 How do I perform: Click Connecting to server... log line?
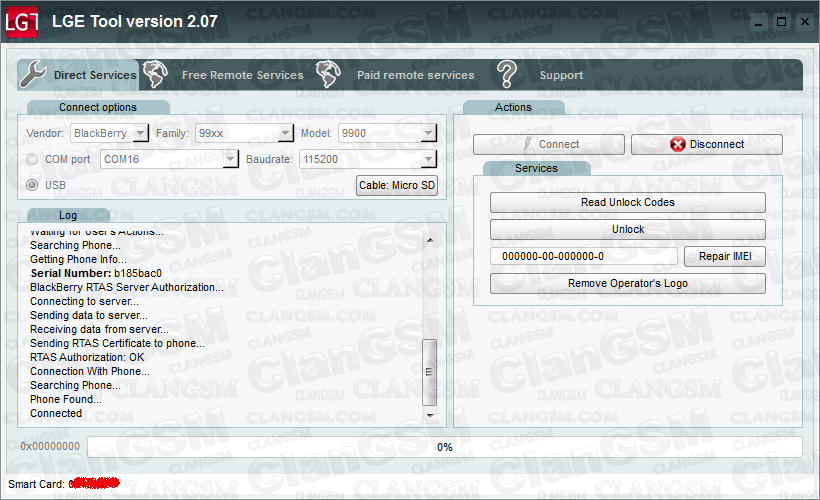click(84, 301)
